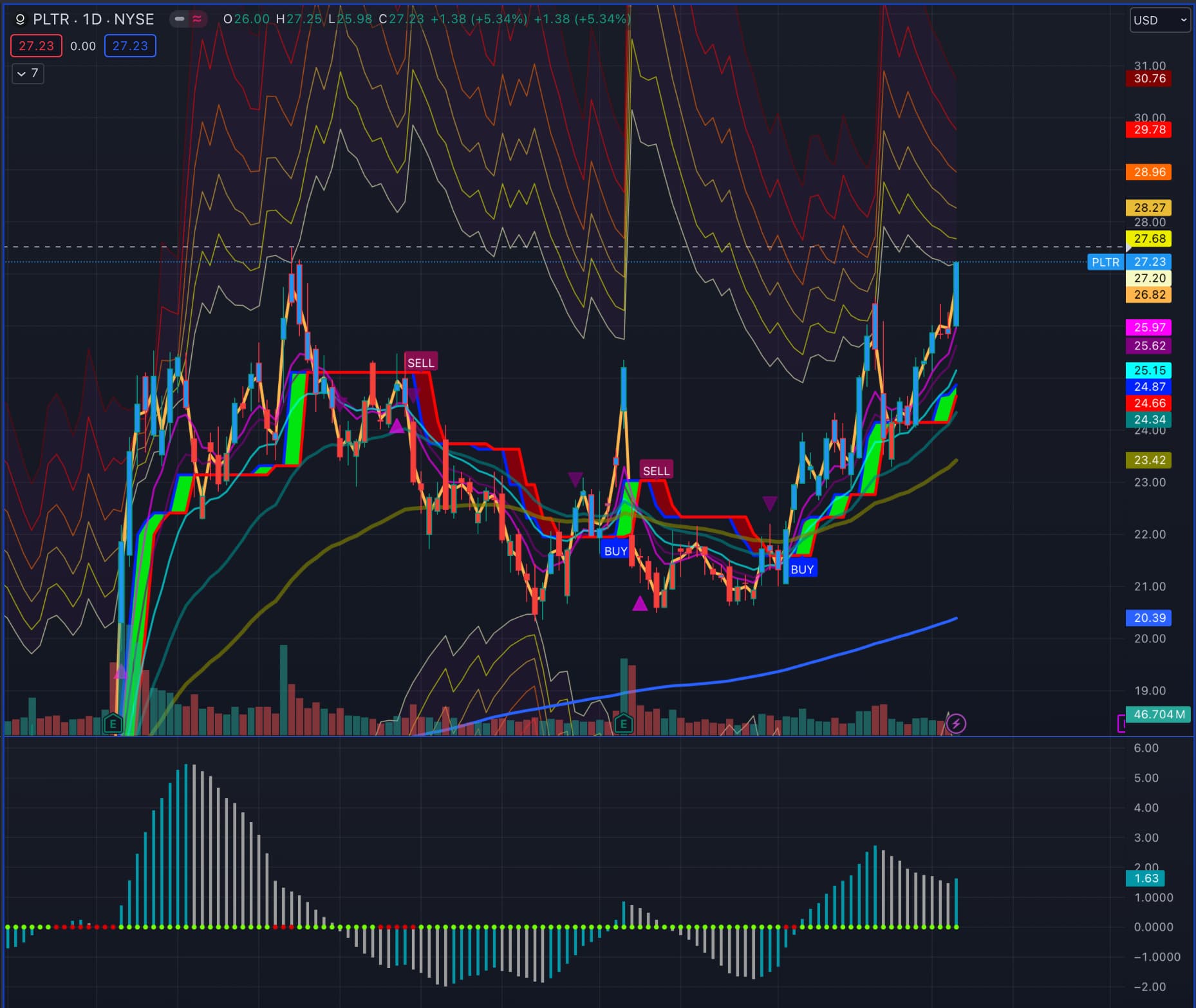The width and height of the screenshot is (1196, 1008).
Task: Click the PLTR symbol logo icon
Action: 20,19
